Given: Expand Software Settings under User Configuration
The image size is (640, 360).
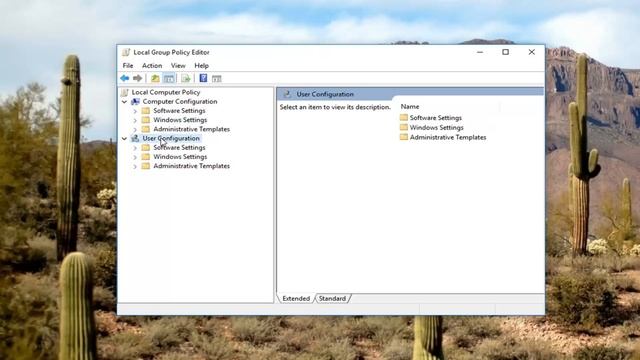Looking at the screenshot, I should (x=135, y=148).
